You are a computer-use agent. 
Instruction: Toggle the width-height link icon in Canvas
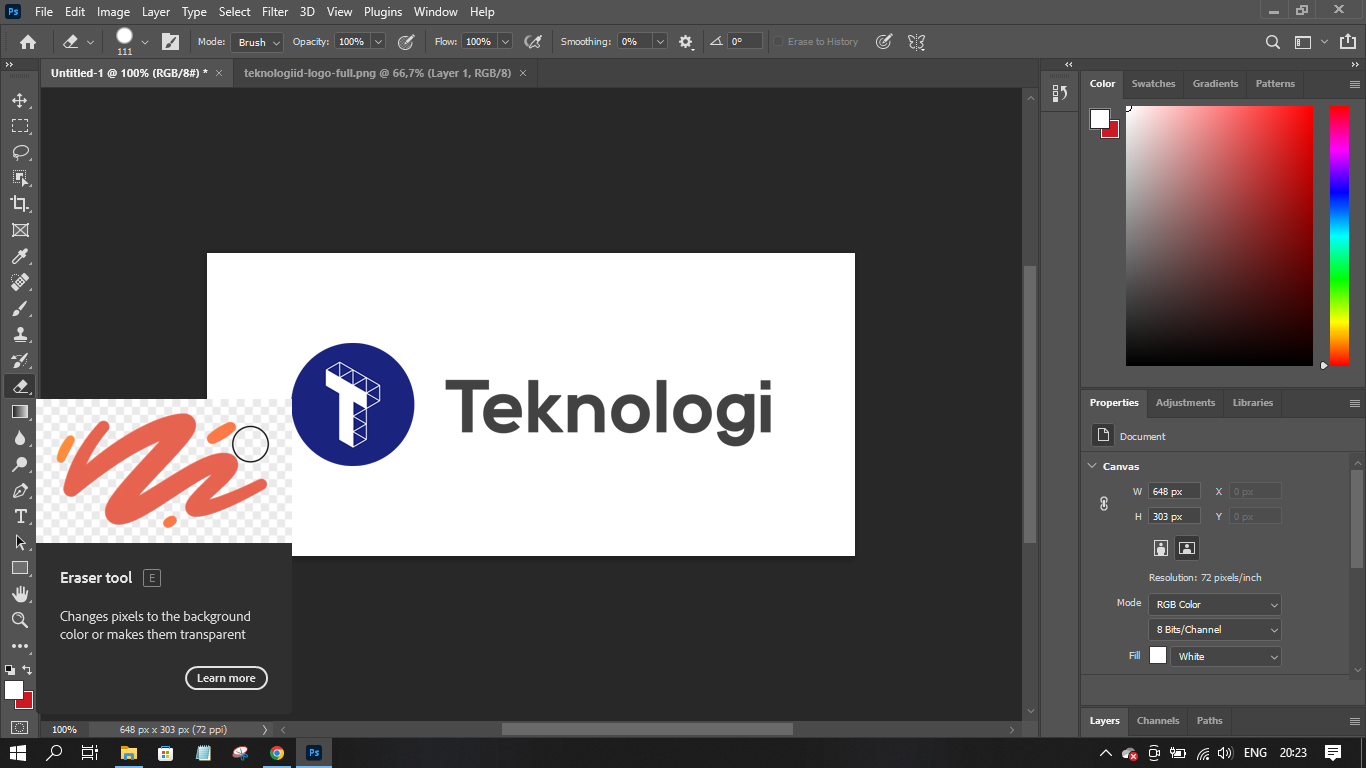point(1104,504)
